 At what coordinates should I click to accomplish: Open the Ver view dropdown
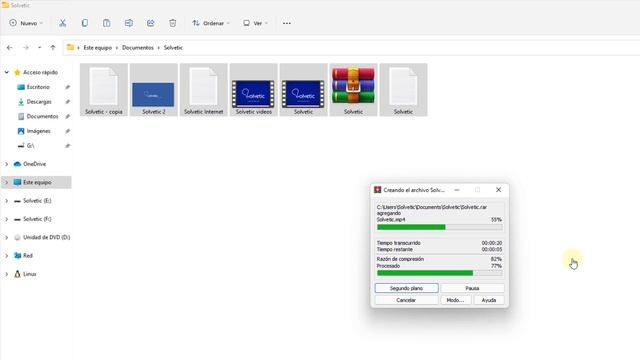(x=255, y=23)
